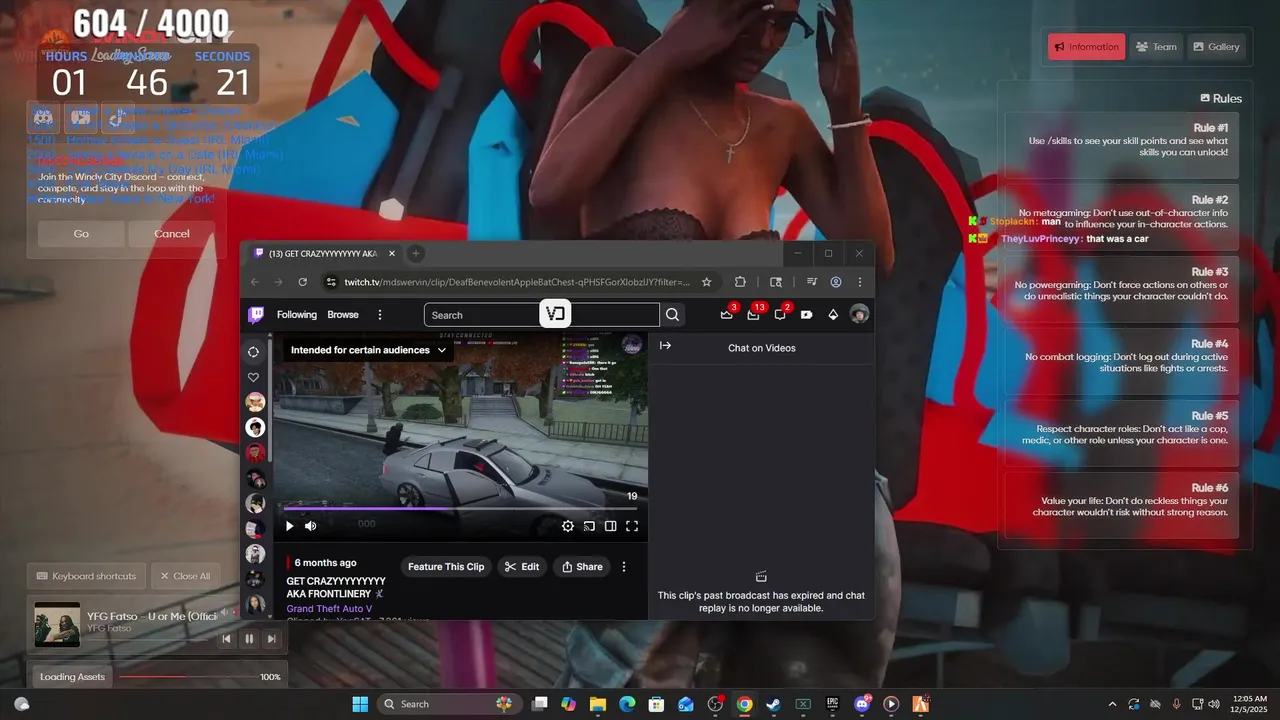Expand 'Intended for certain audiences' dropdown
The width and height of the screenshot is (1280, 720).
[368, 350]
